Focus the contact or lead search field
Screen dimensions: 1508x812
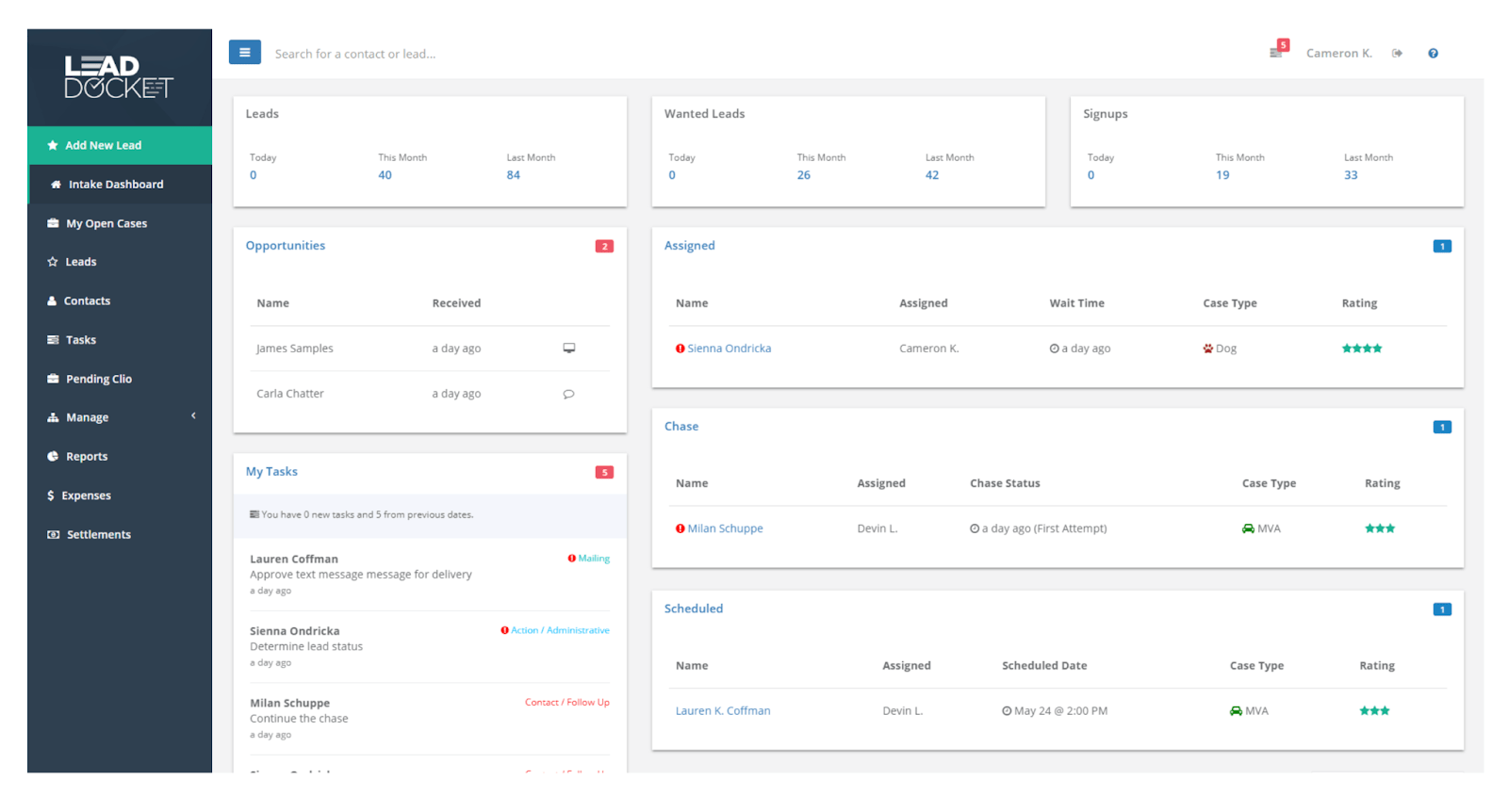[x=355, y=54]
